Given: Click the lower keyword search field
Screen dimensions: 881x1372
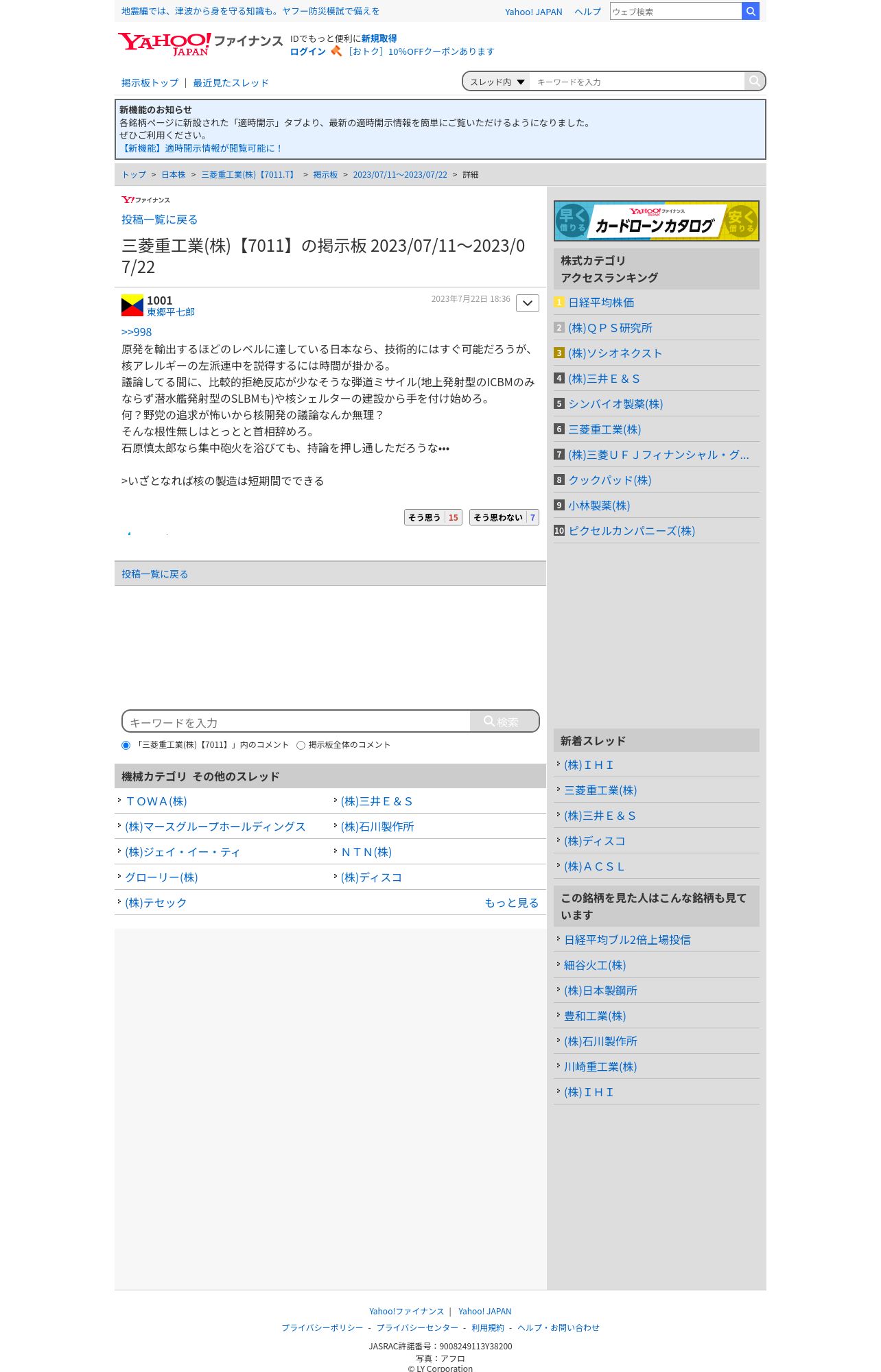Looking at the screenshot, I should 296,722.
